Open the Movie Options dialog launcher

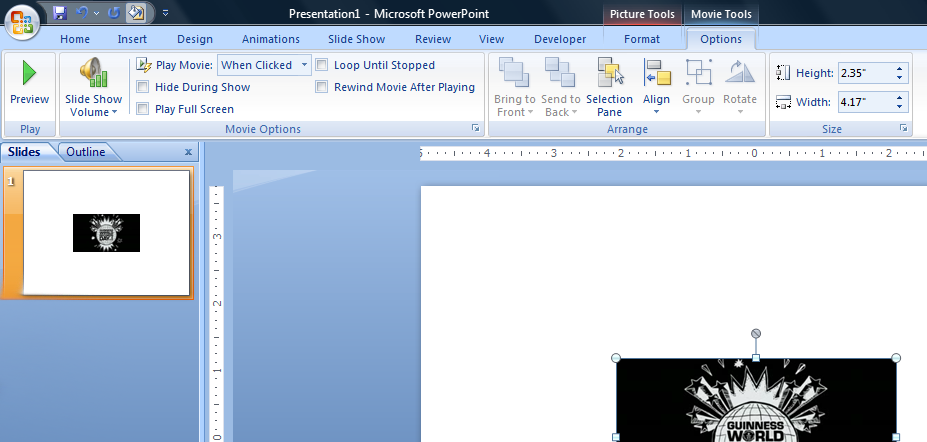[x=475, y=129]
